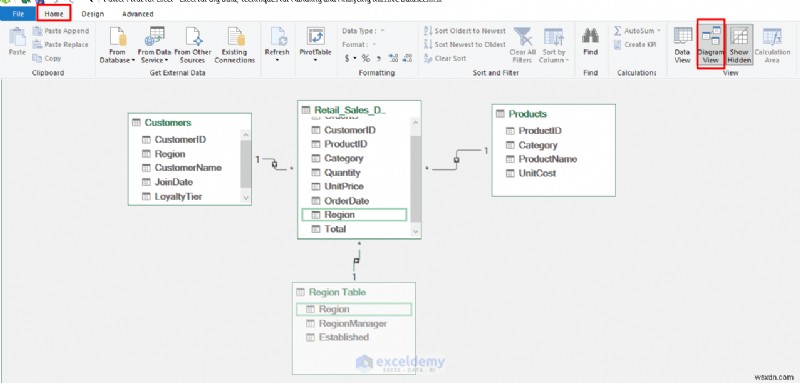Select the Products table header
800x383 pixels.
(x=528, y=114)
